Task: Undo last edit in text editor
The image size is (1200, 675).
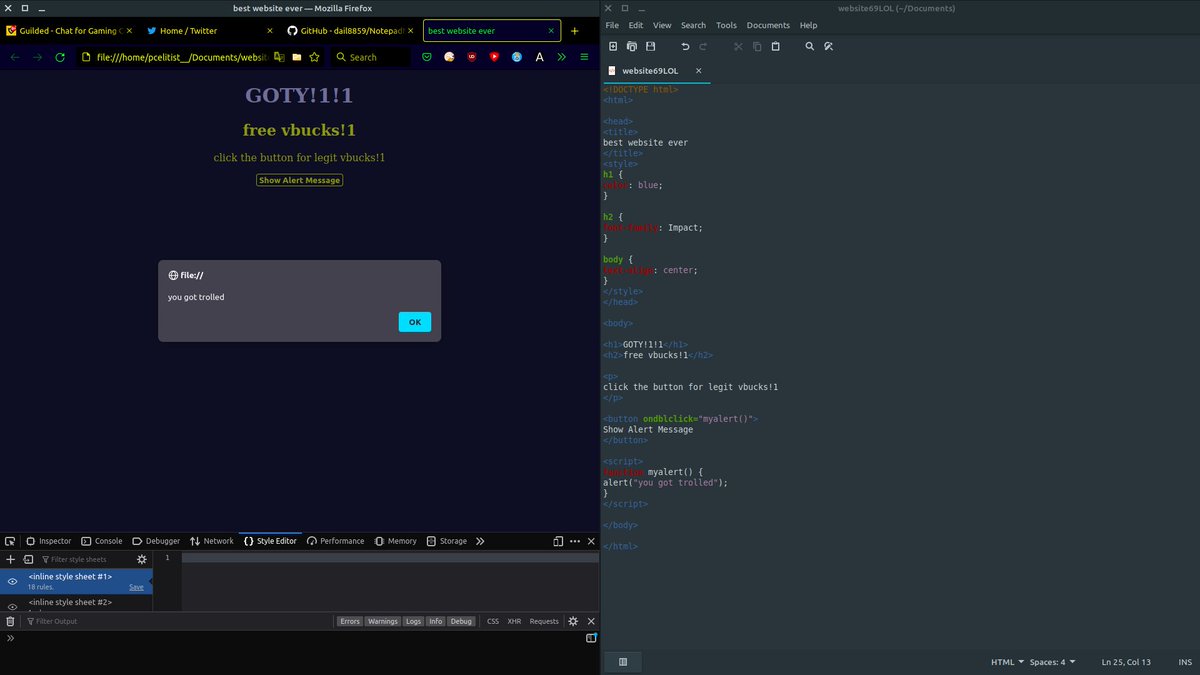Action: coord(685,46)
